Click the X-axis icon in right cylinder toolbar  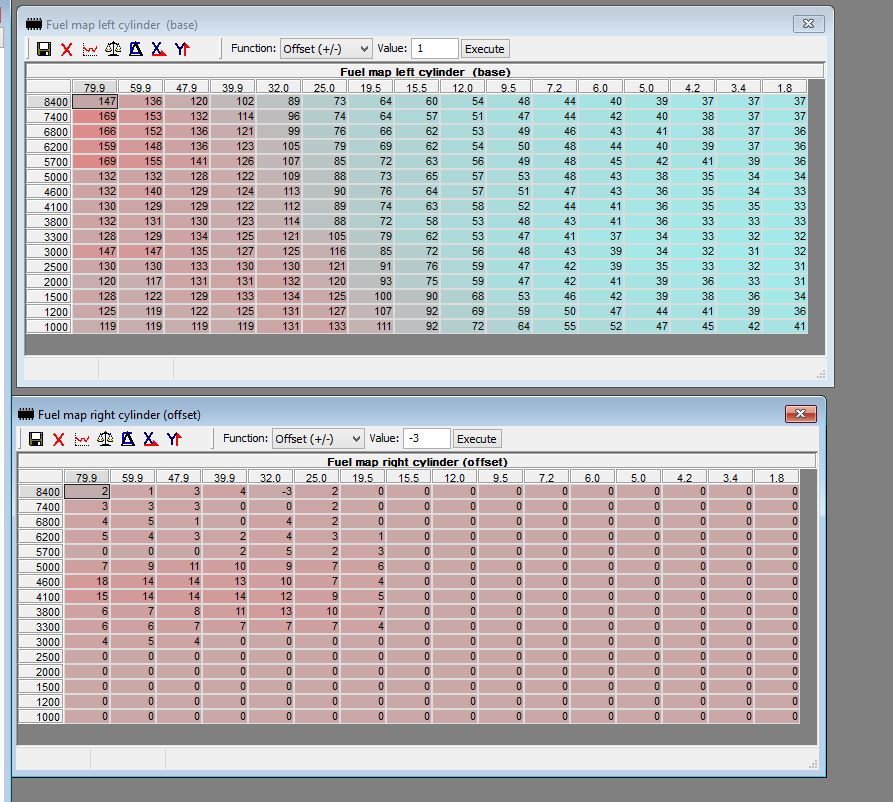click(151, 439)
